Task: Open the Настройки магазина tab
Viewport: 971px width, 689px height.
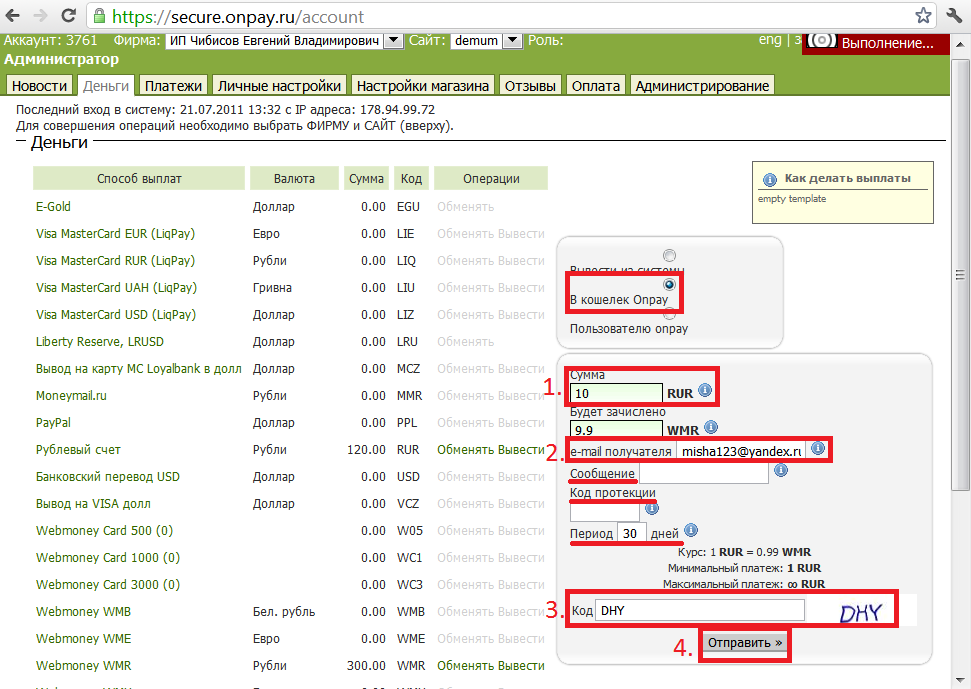Action: coord(423,86)
